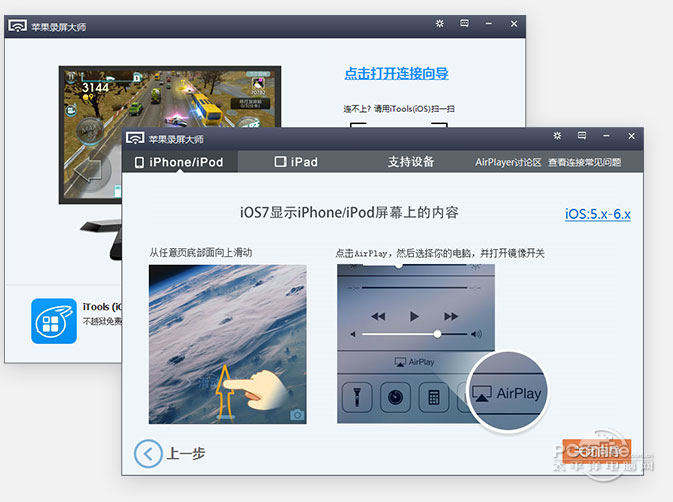Click the camera icon in swipe-up image corner
The height and width of the screenshot is (502, 673).
[x=297, y=414]
